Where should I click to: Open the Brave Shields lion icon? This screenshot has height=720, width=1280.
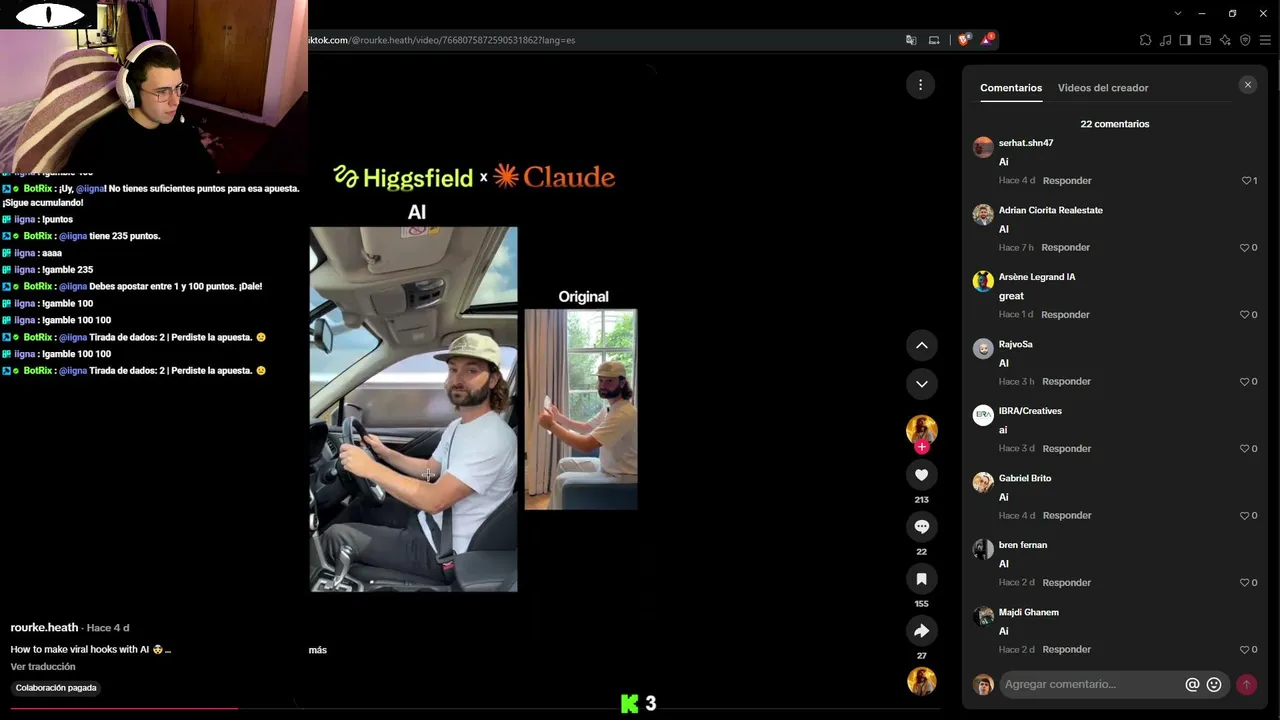[963, 40]
